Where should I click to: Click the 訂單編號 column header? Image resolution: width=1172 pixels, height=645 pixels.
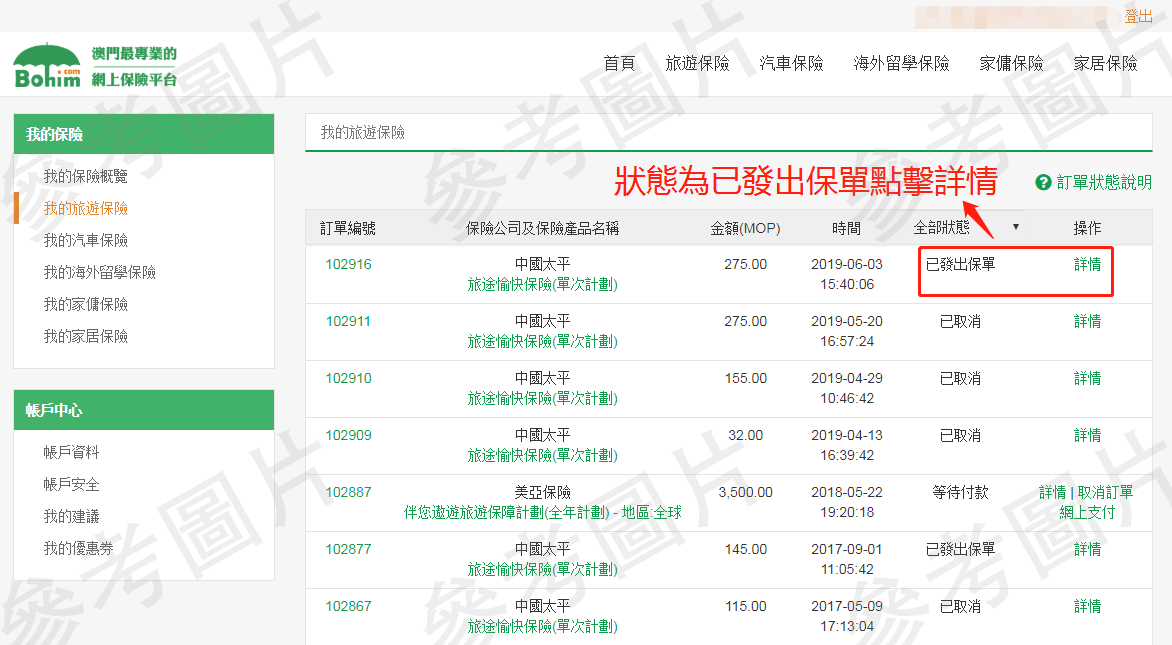coord(348,228)
